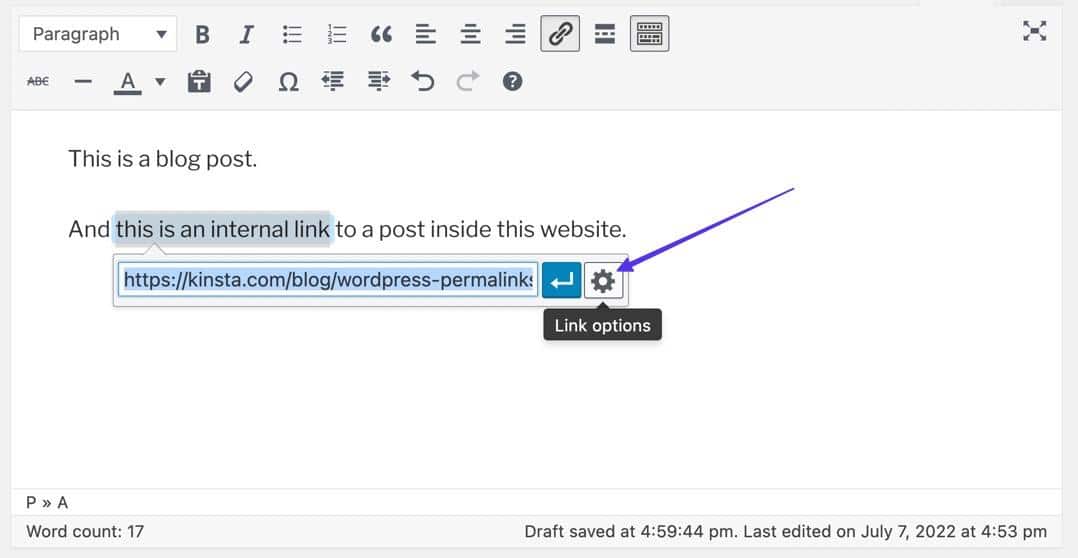Toggle the insert/edit link button

[x=560, y=35]
